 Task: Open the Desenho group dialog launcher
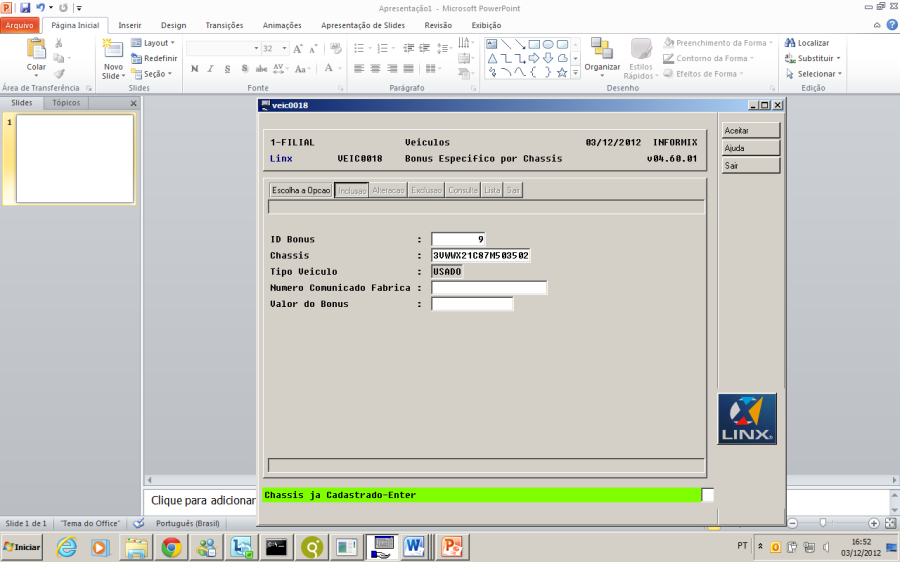[x=772, y=88]
